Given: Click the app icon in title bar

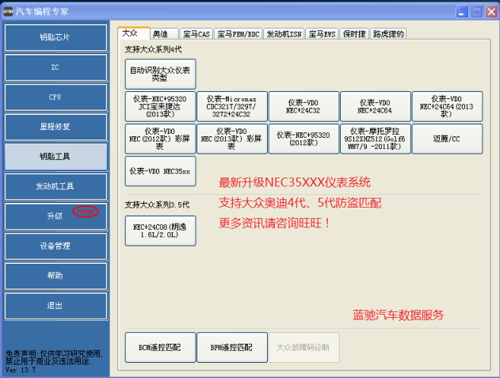Looking at the screenshot, I should (8, 12).
